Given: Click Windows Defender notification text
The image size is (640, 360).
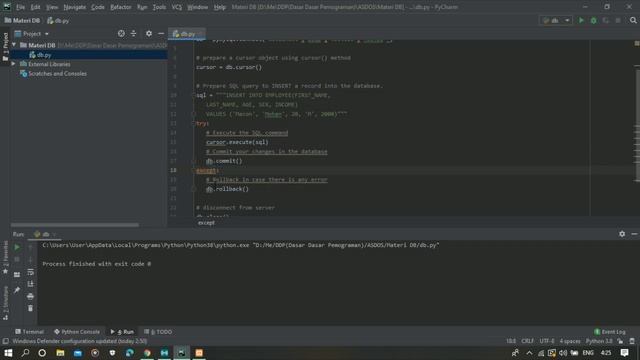Looking at the screenshot, I should coord(80,341).
